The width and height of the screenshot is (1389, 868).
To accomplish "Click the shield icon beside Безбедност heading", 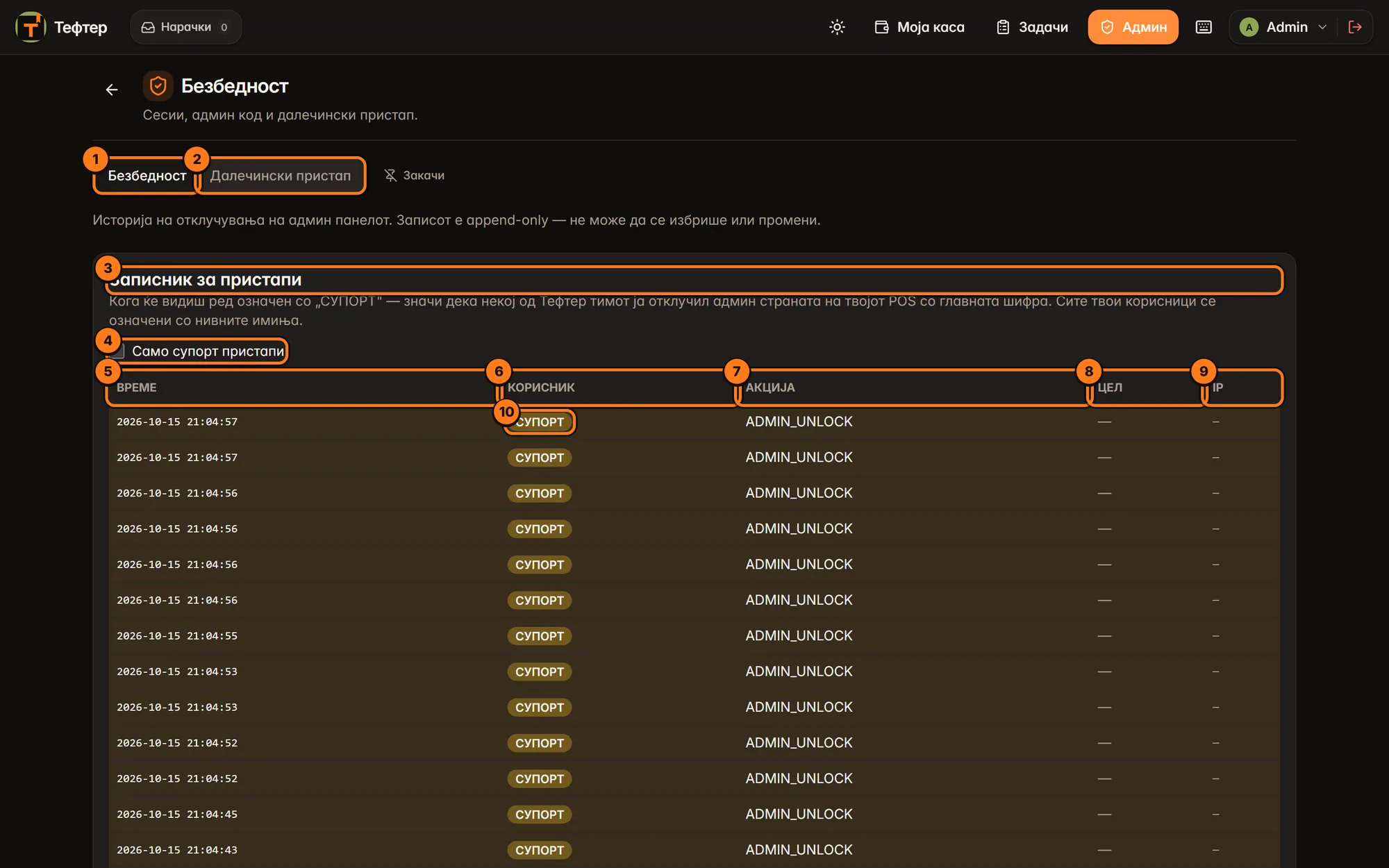I will click(158, 86).
